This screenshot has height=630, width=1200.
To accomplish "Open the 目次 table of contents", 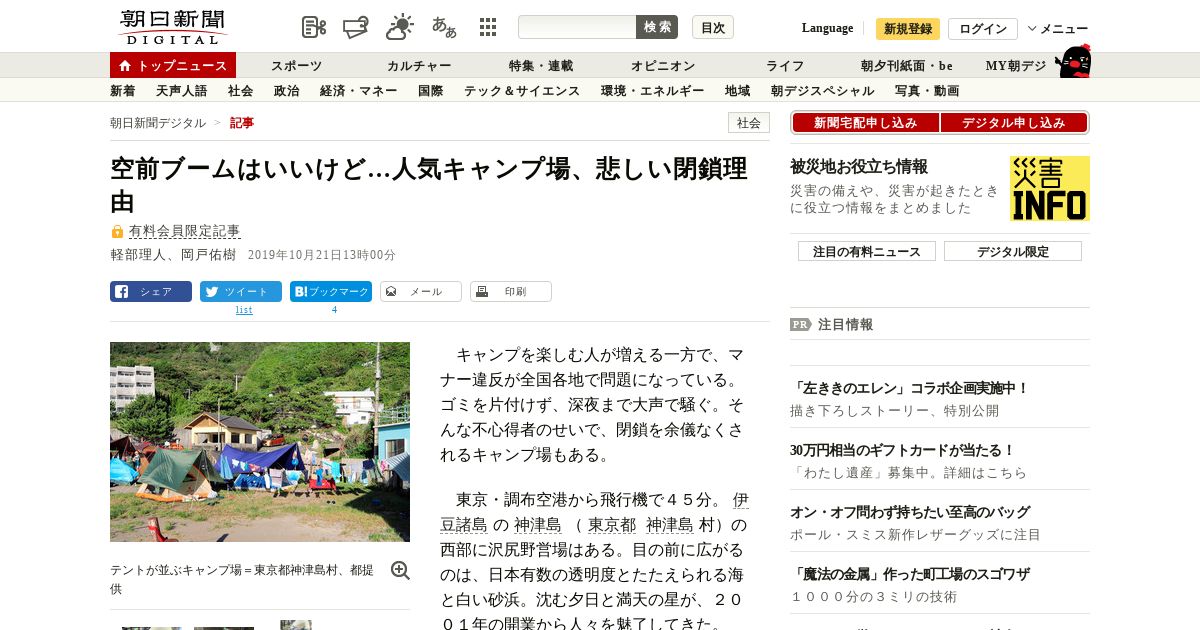I will click(x=713, y=27).
